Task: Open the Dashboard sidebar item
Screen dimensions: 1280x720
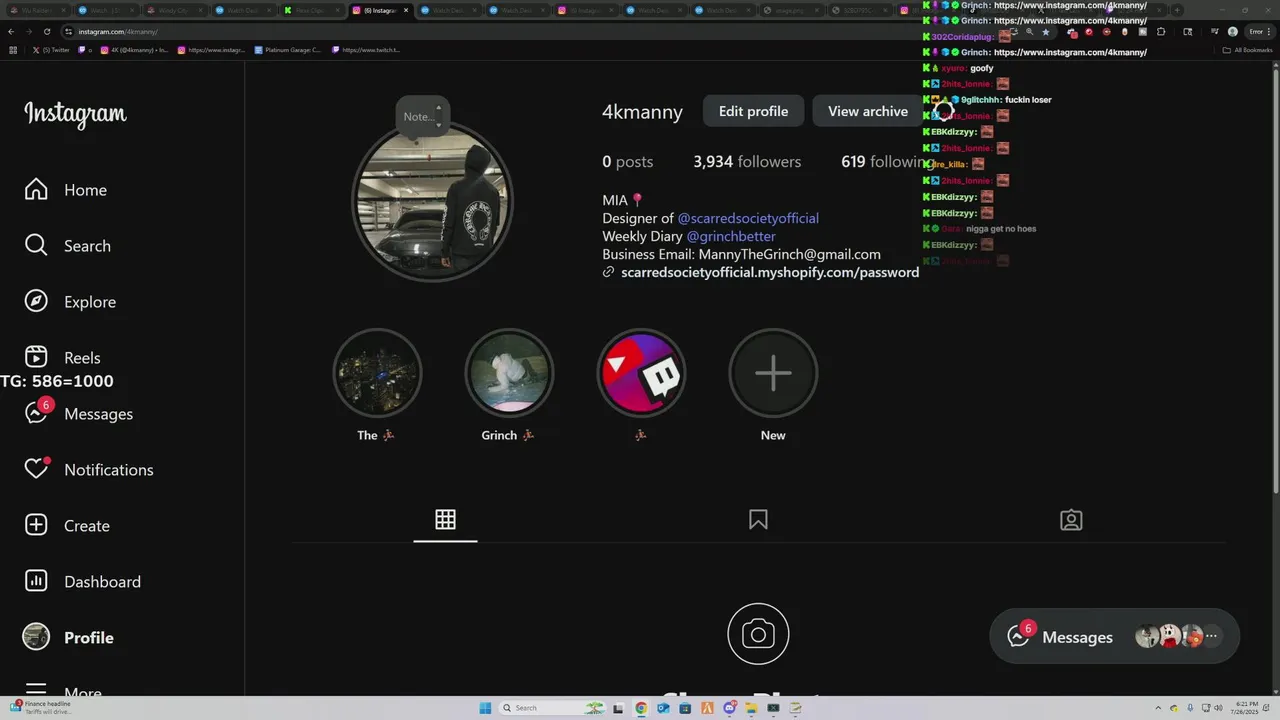Action: [x=83, y=581]
